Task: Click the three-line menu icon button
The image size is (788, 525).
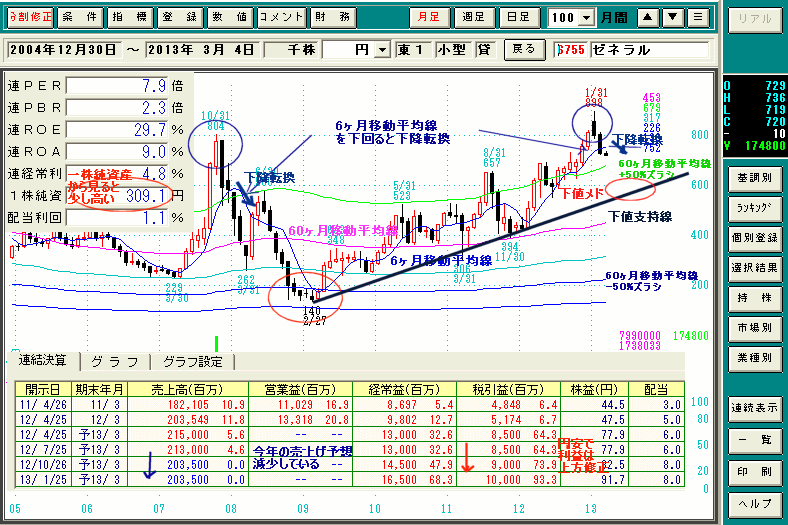Action: [698, 18]
